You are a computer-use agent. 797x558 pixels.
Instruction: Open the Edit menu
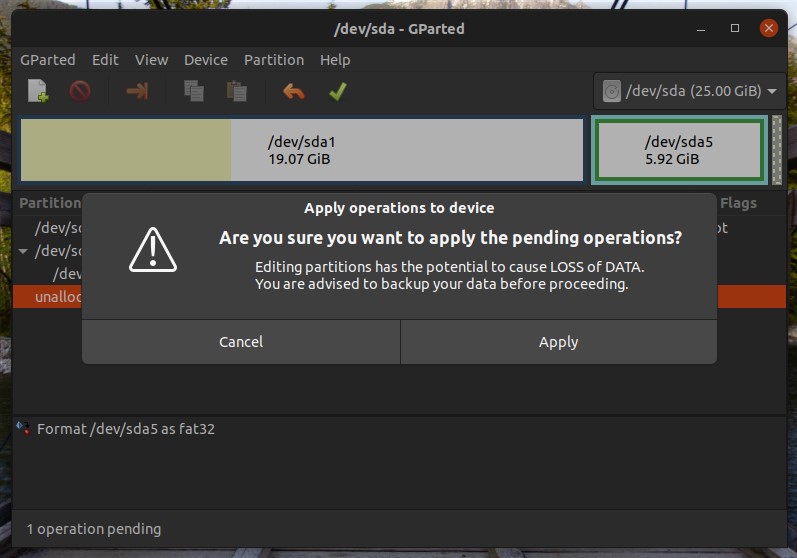105,60
